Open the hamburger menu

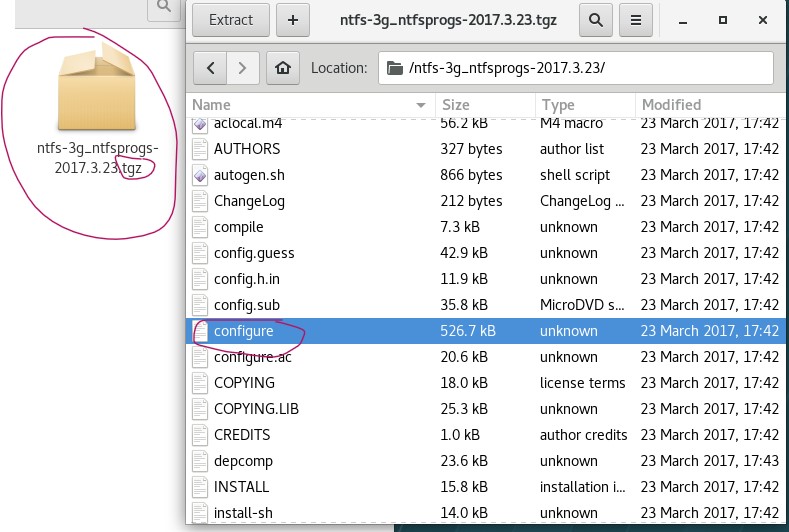(x=636, y=20)
